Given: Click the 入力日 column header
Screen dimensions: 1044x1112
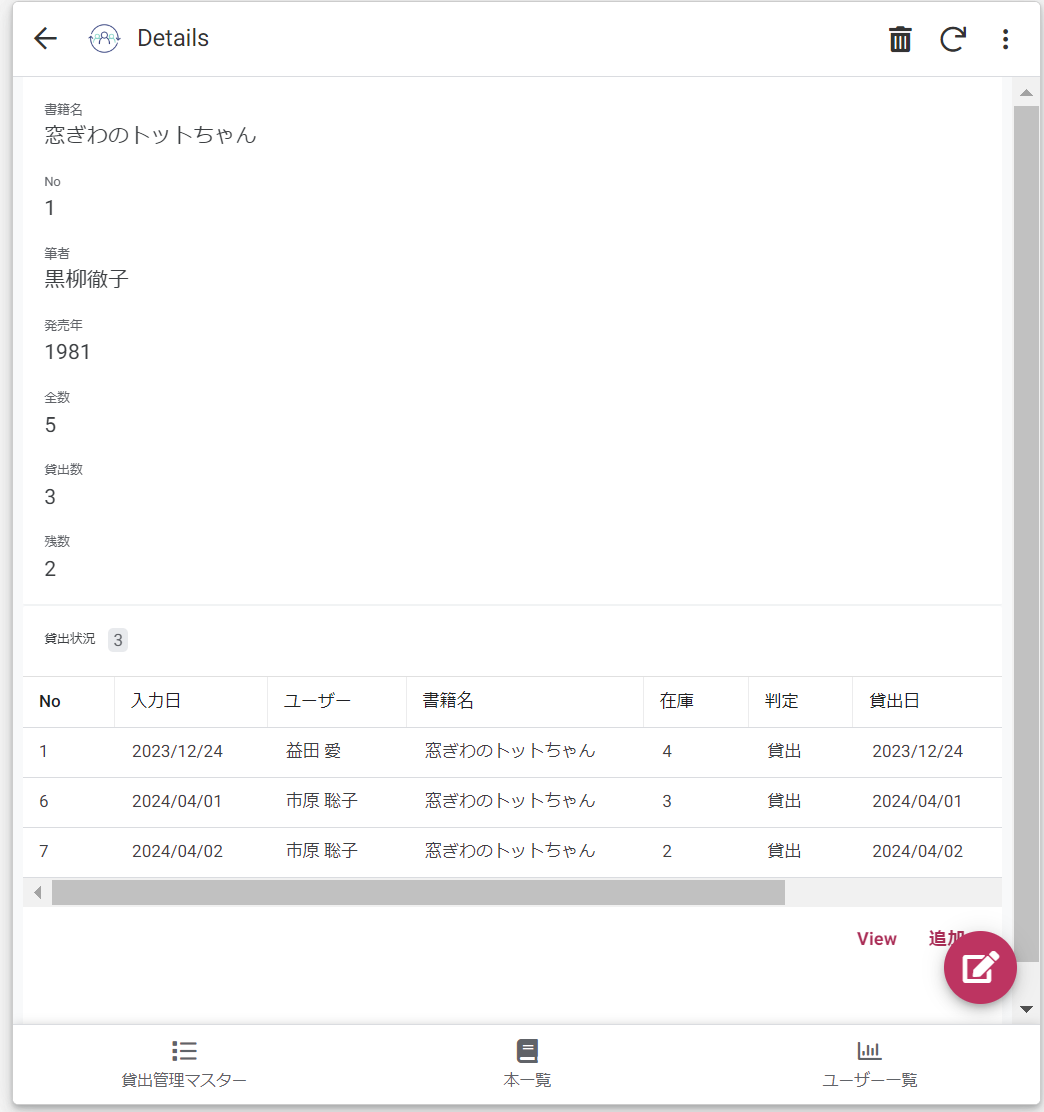Looking at the screenshot, I should click(156, 701).
